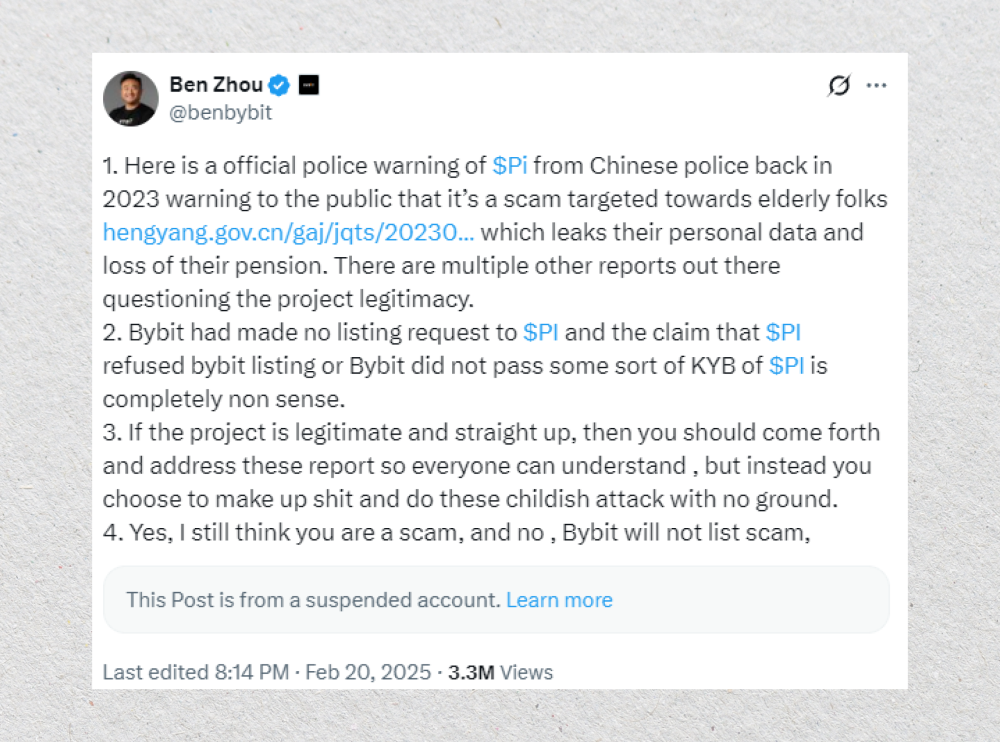
Task: Click the sentence 'If the project is legitimate'
Action: pos(490,433)
